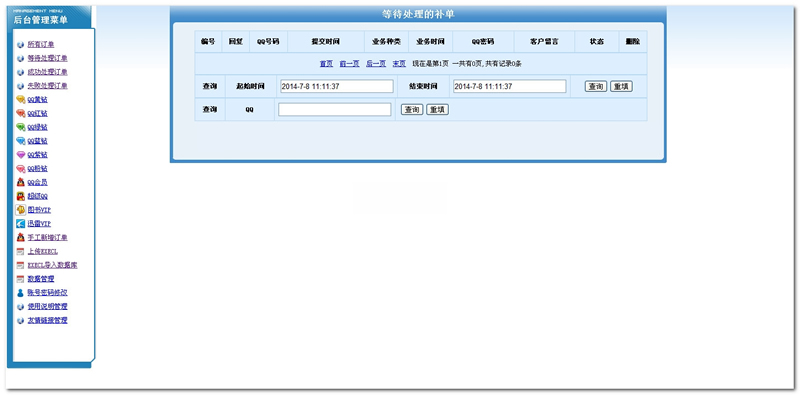
Task: Open the QQ会员 link
Action: (38, 182)
